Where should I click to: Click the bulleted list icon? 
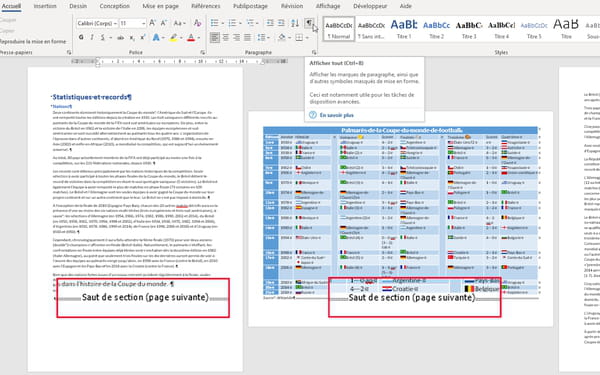coord(215,23)
